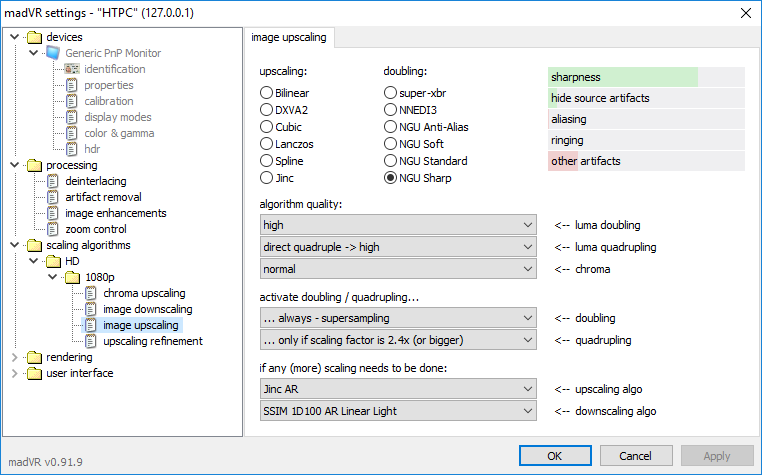Open the Generic PnP Monitor device icon
Viewport: 762px width, 475px height.
click(53, 53)
